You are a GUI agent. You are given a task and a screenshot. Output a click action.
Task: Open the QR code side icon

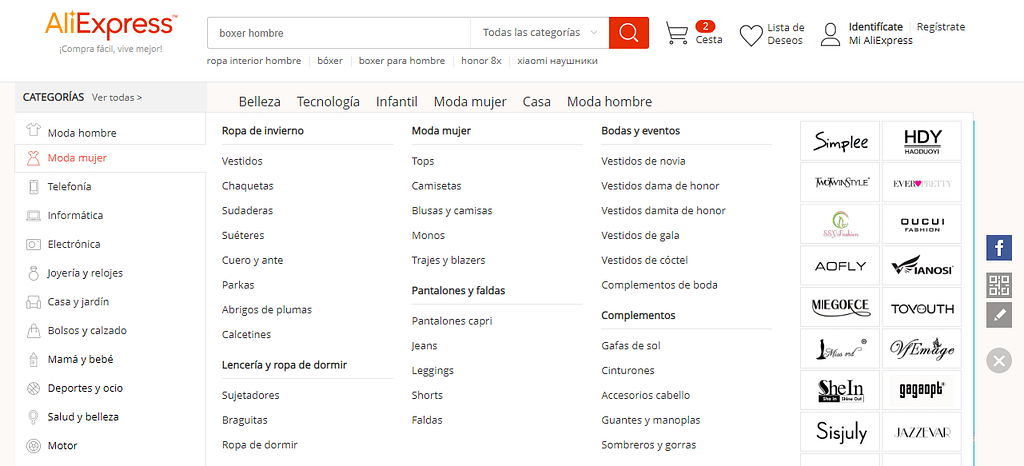tap(999, 286)
